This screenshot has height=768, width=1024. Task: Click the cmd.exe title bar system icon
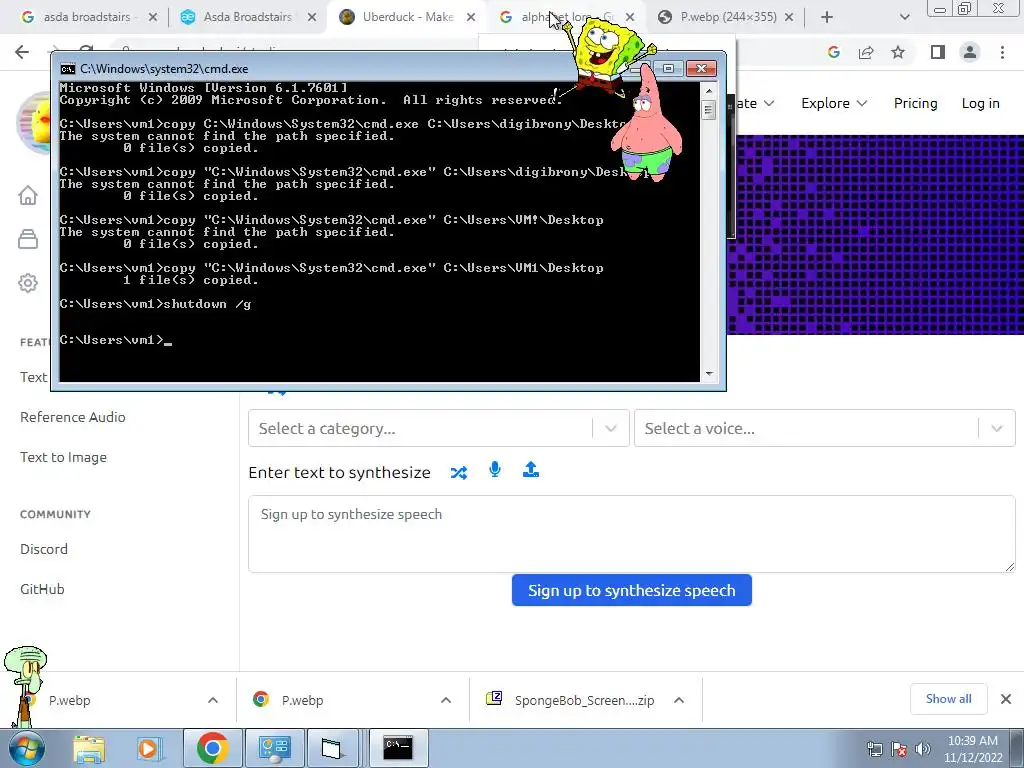67,69
